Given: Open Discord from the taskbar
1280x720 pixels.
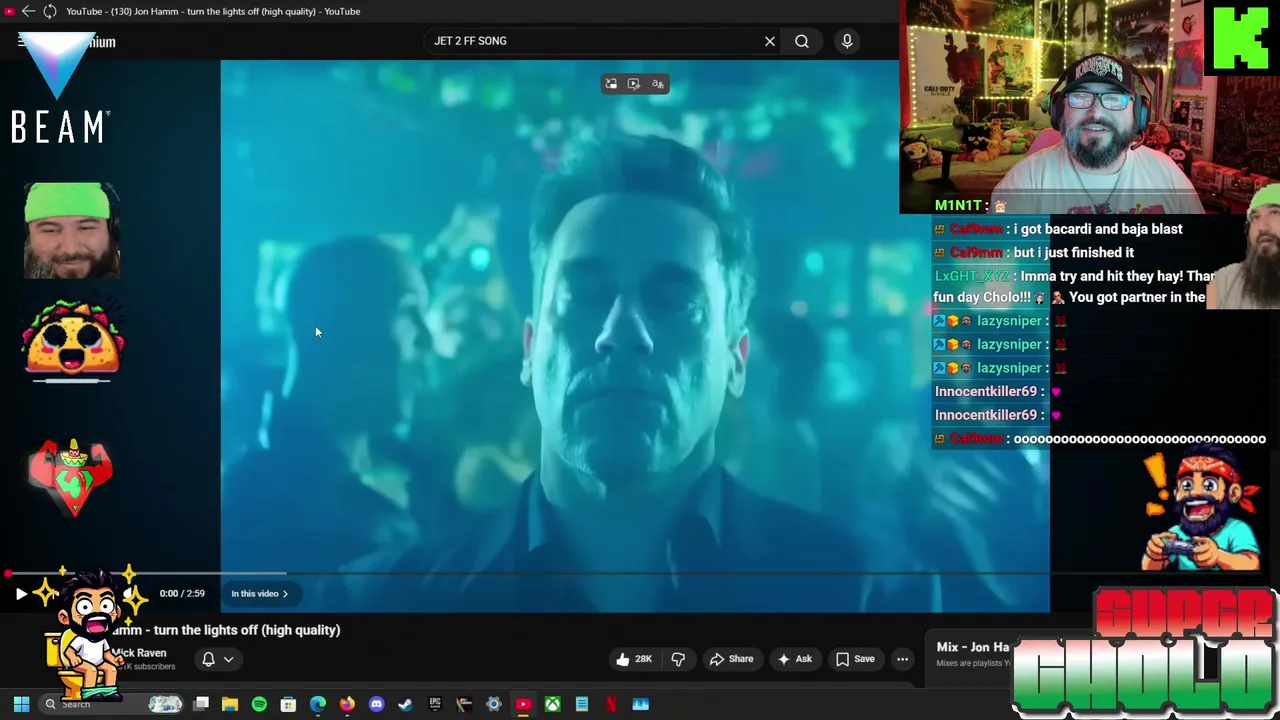Looking at the screenshot, I should tap(376, 704).
